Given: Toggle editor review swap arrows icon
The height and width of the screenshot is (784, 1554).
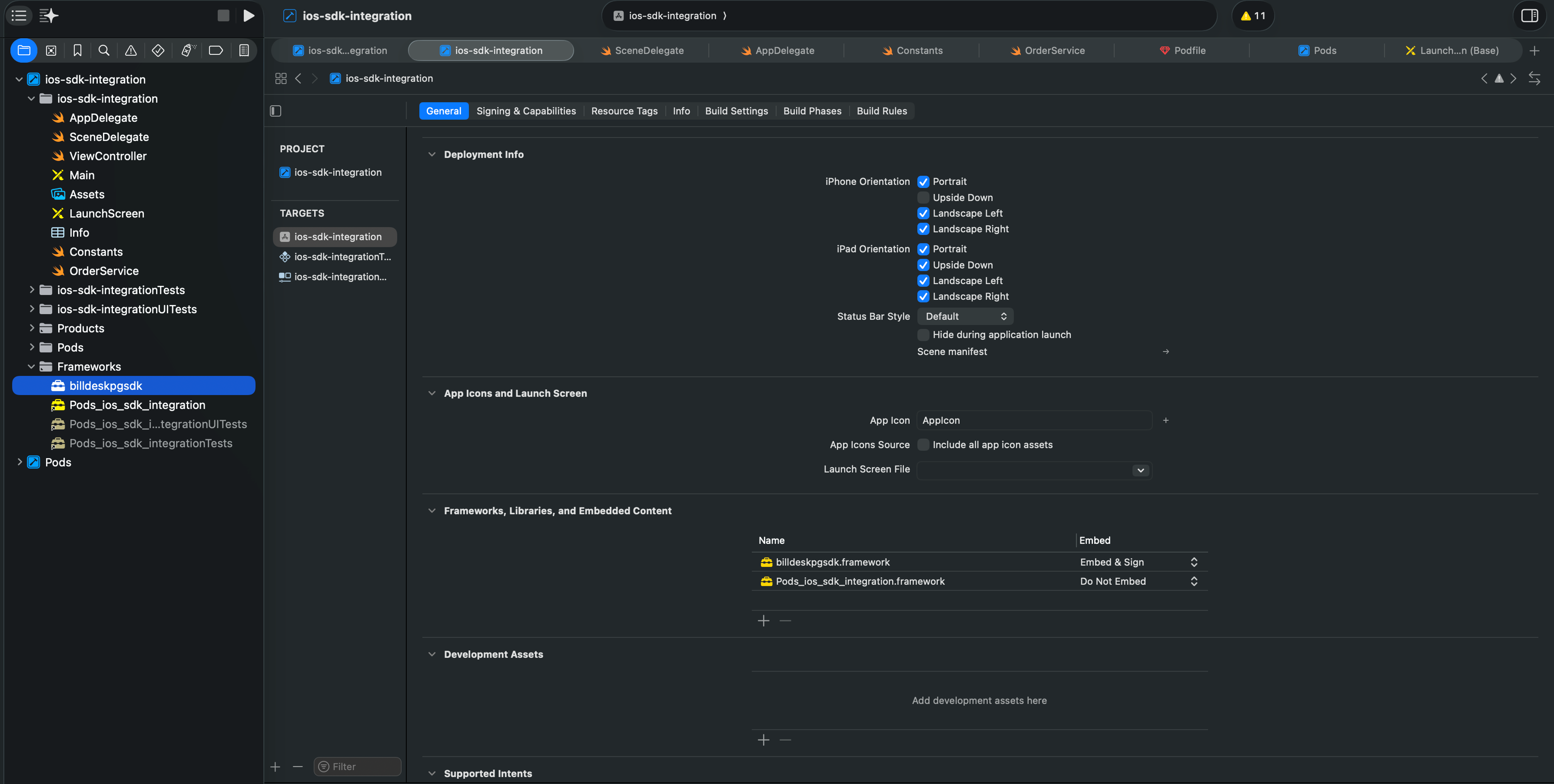Looking at the screenshot, I should (x=1534, y=78).
